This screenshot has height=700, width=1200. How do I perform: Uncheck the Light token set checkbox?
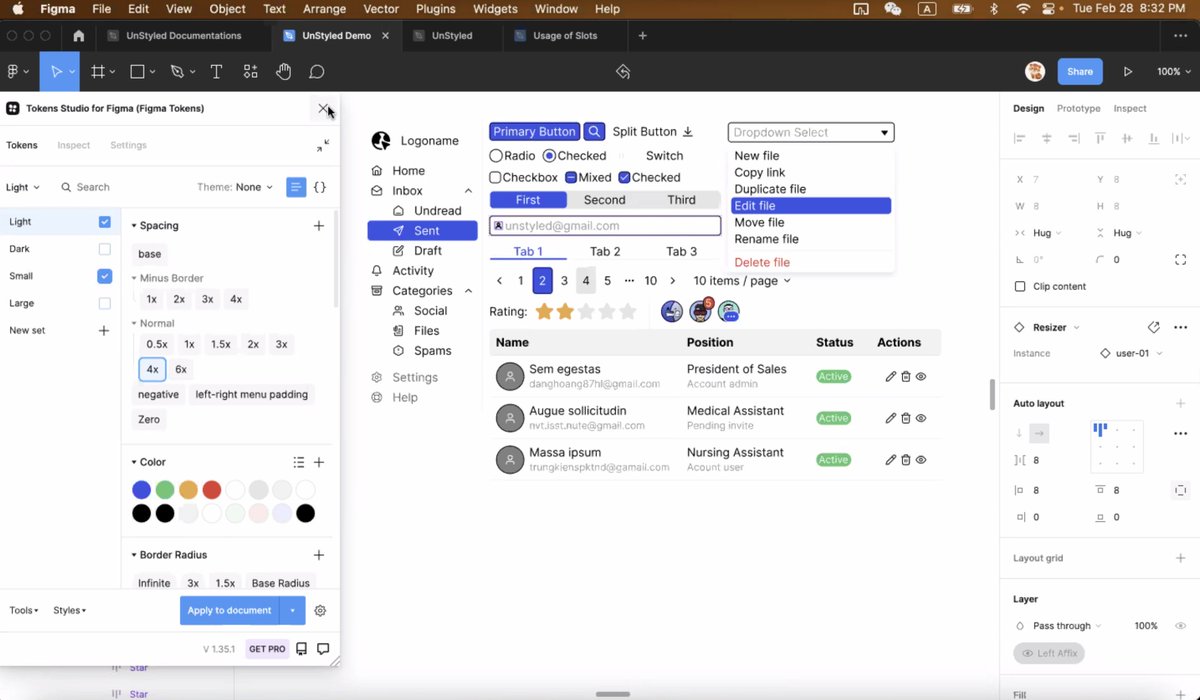(x=105, y=221)
